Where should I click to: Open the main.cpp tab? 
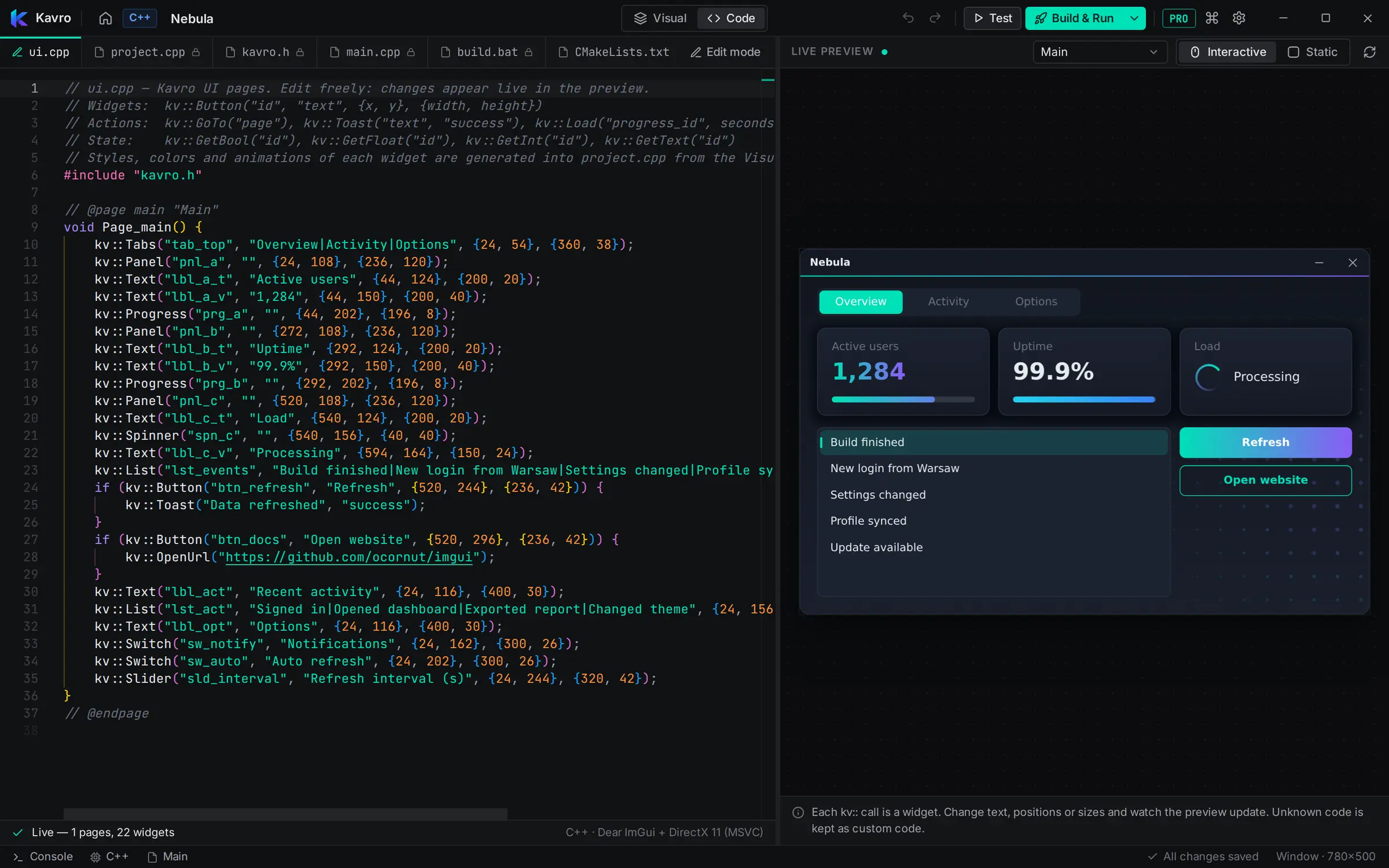372,52
